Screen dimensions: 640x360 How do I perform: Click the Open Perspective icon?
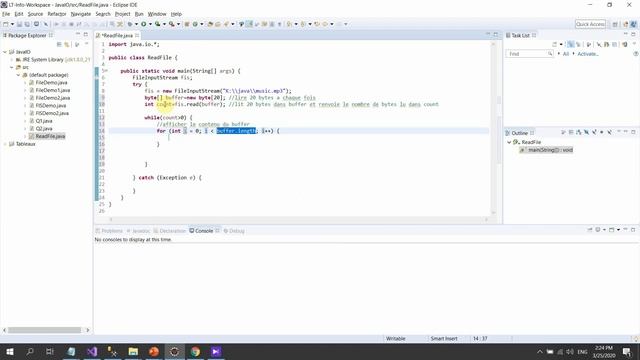[x=615, y=24]
